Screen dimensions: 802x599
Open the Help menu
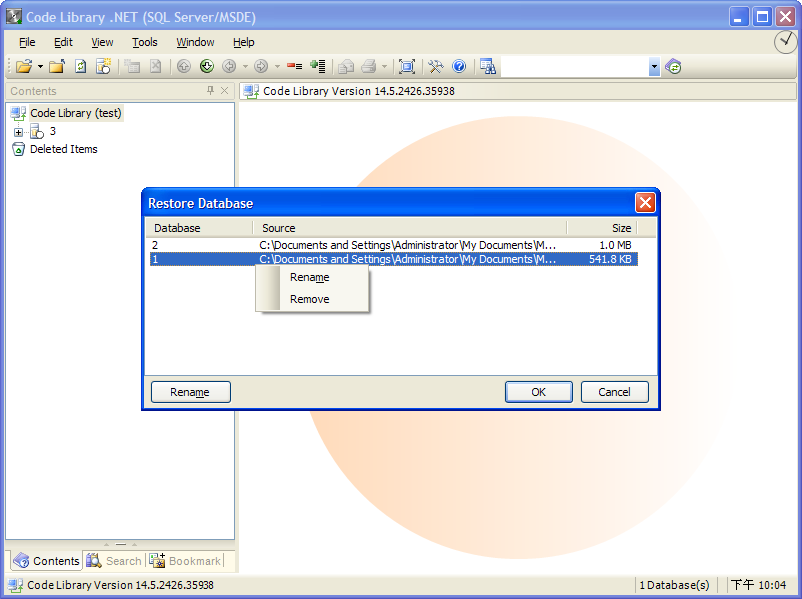pos(243,42)
